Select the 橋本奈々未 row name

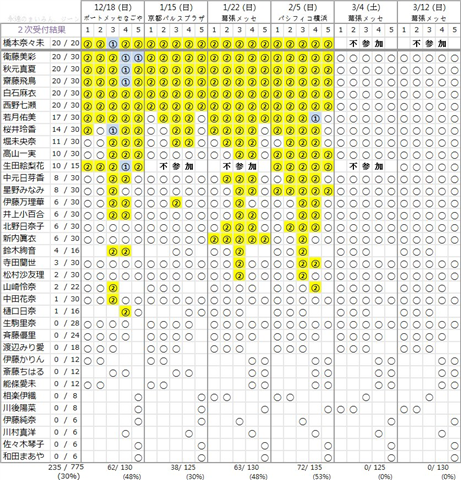pyautogui.click(x=23, y=43)
